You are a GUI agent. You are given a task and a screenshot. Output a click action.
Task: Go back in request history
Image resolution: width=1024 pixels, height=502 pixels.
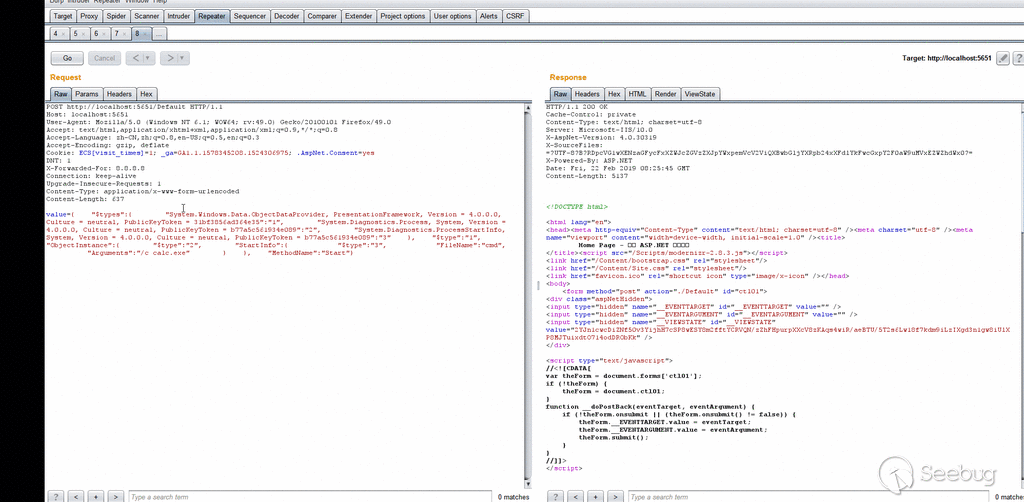135,59
